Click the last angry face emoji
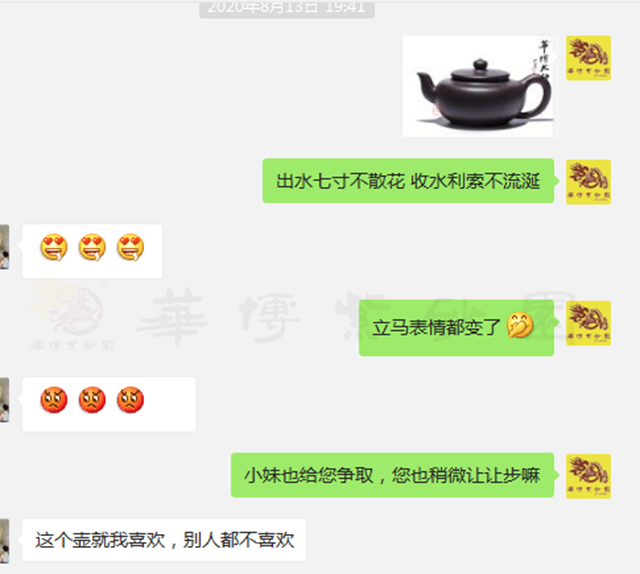 130,400
